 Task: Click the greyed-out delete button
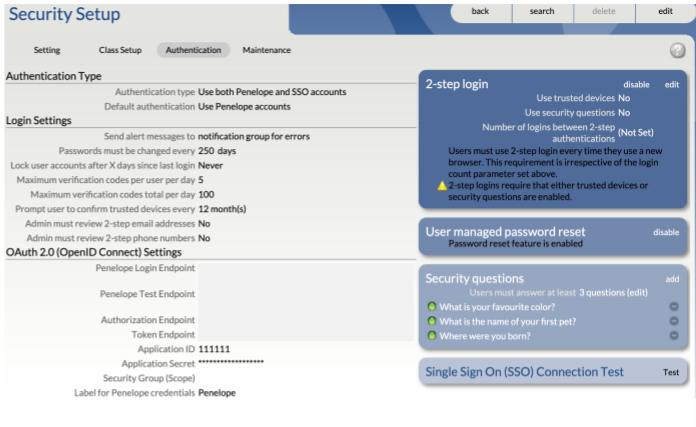coord(604,12)
